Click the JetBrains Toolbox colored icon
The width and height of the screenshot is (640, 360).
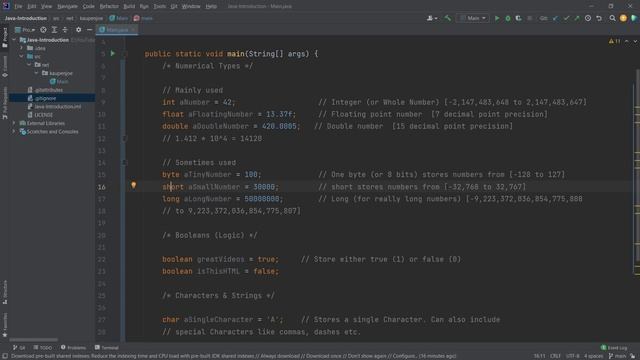(634, 18)
